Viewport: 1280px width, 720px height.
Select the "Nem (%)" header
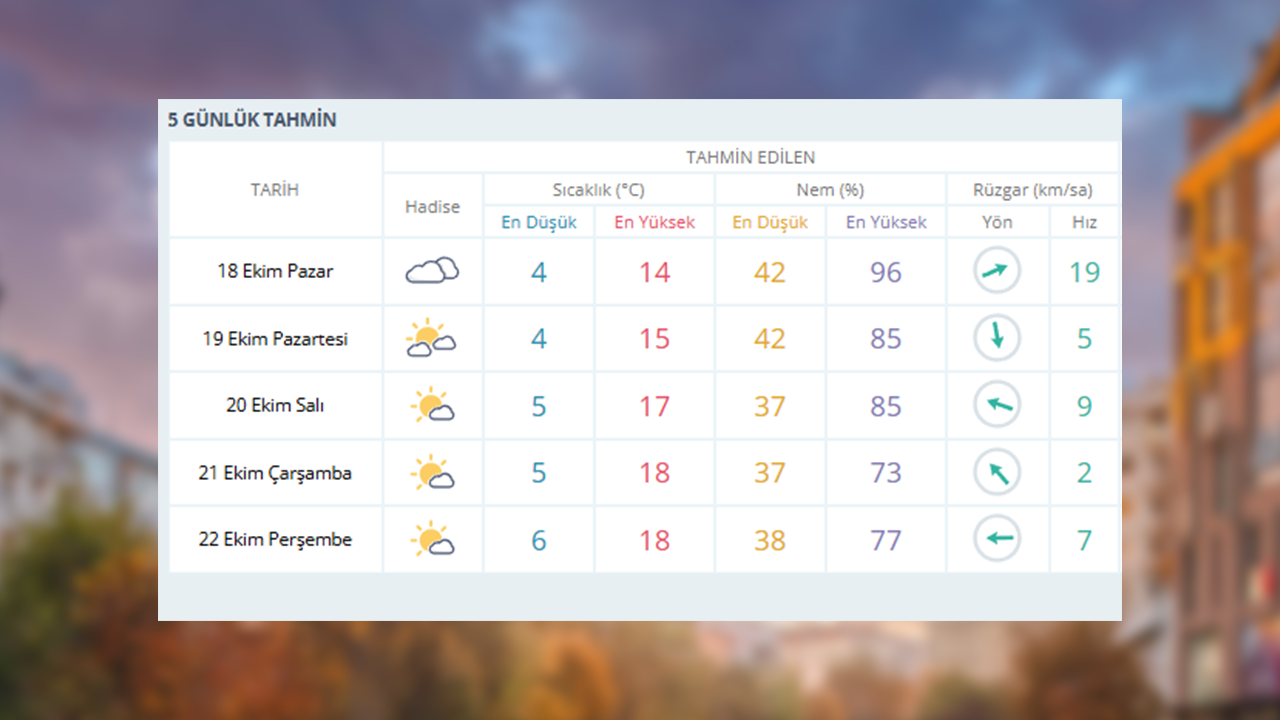[x=830, y=190]
